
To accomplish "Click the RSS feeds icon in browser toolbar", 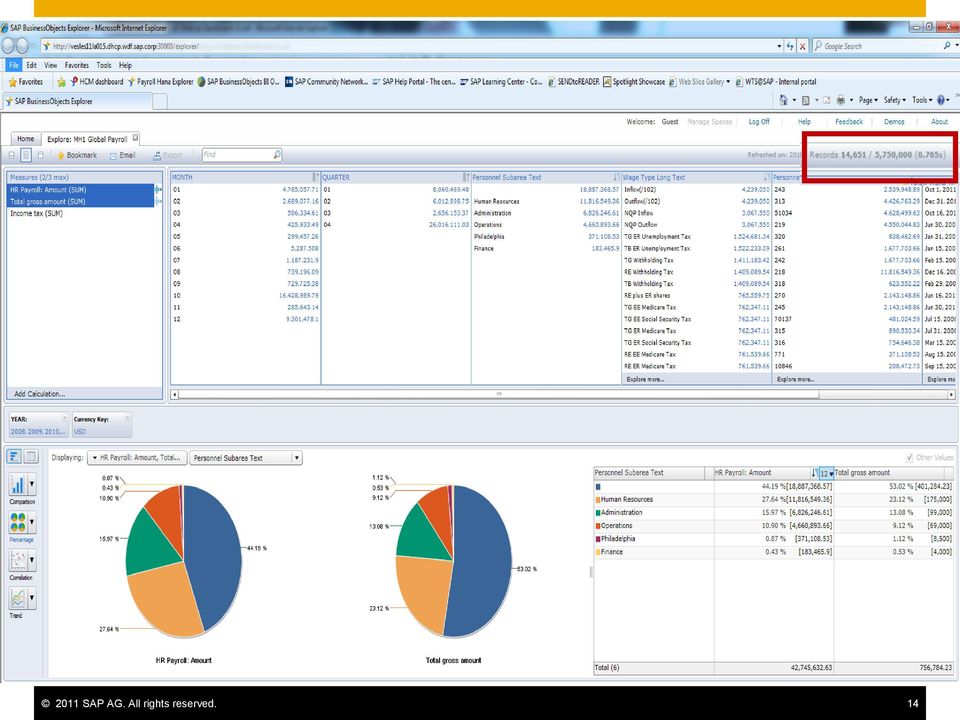I will click(x=806, y=100).
